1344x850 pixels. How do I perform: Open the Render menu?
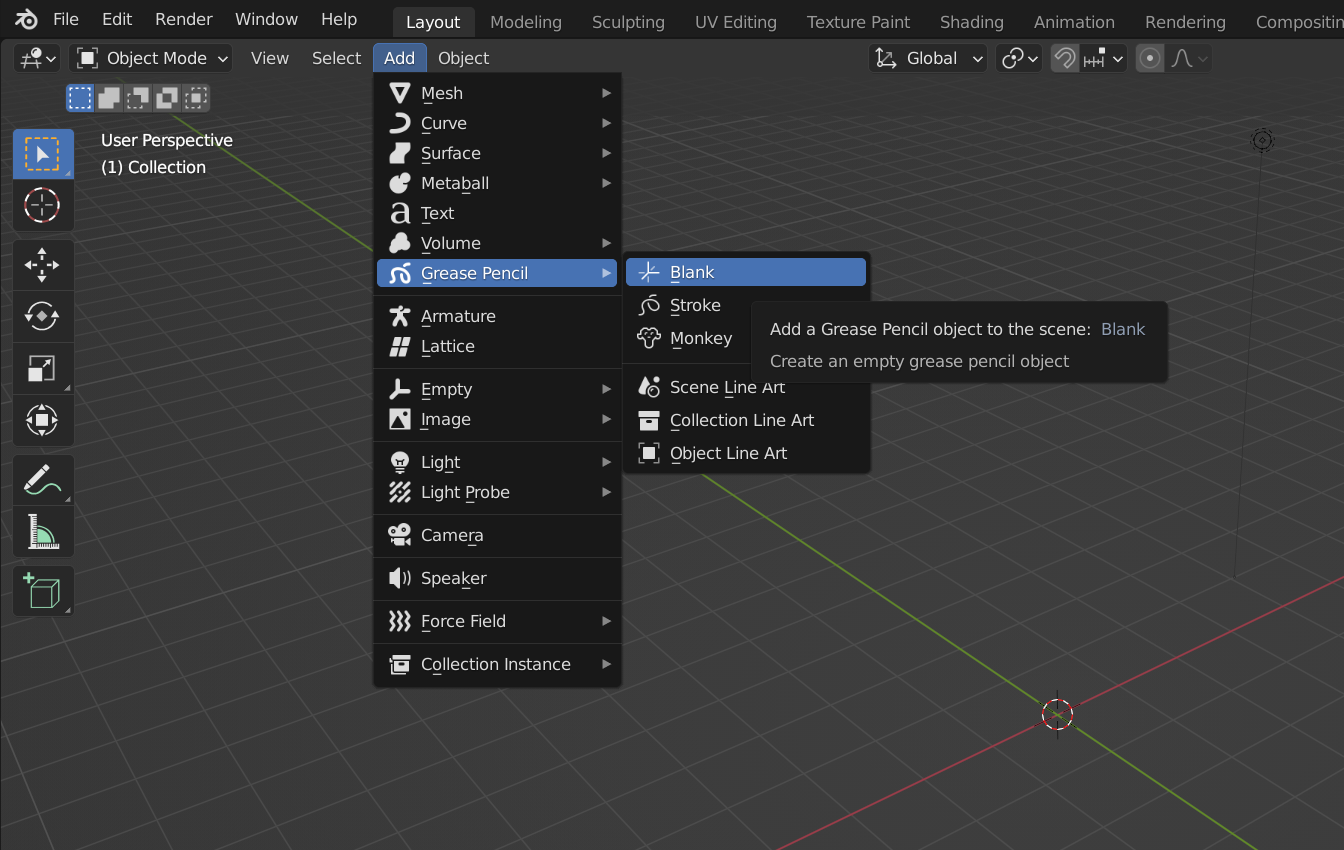click(183, 18)
